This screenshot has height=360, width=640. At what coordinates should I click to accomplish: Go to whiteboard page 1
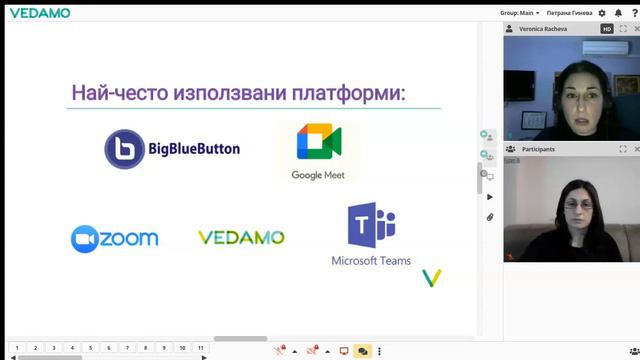tap(17, 348)
